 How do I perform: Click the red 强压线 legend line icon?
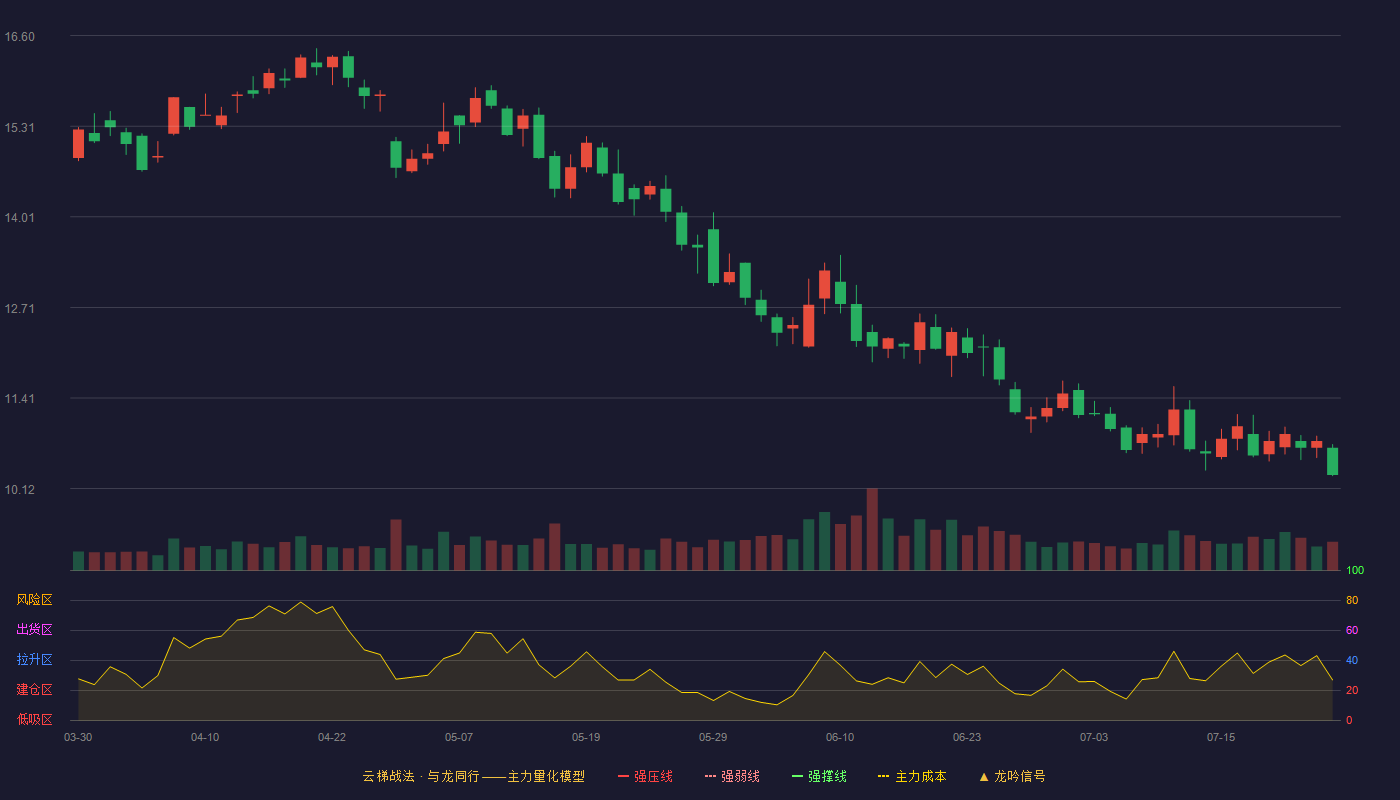623,776
